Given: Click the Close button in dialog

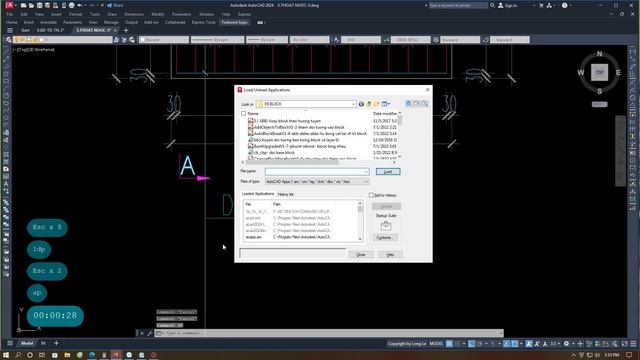Looking at the screenshot, I should coord(360,255).
